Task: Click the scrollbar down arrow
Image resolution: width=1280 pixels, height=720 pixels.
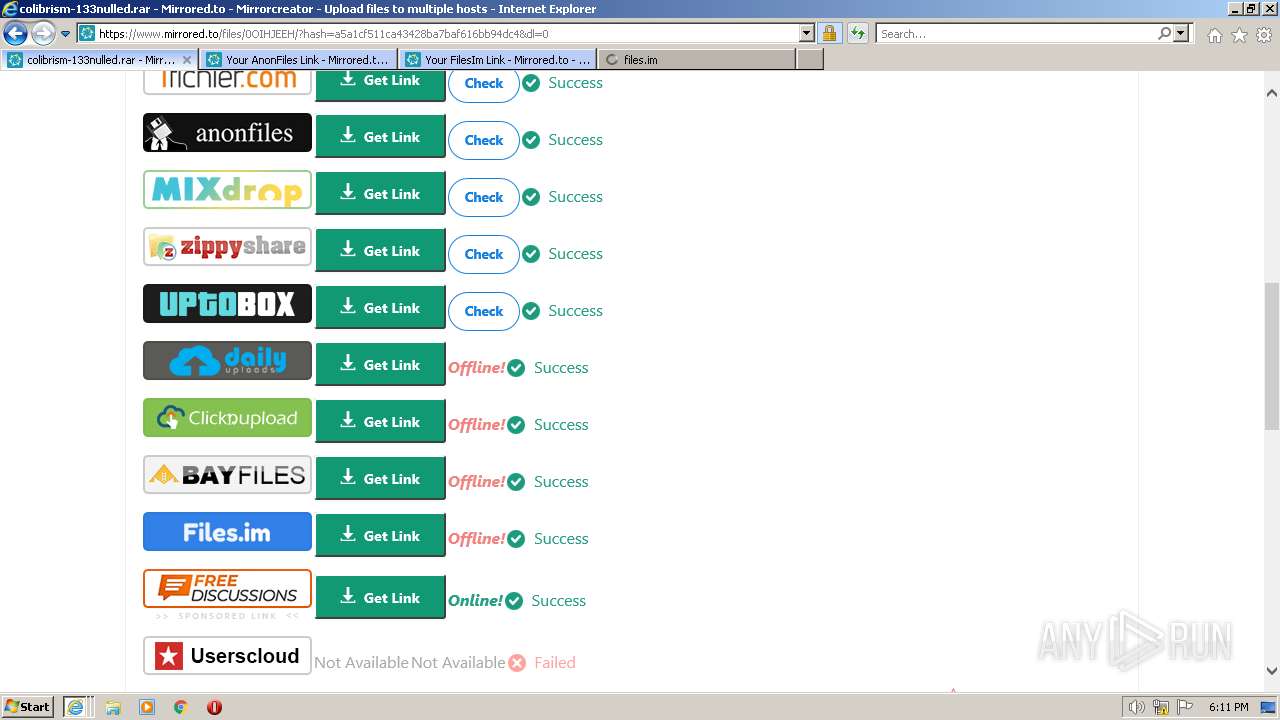Action: tap(1272, 671)
